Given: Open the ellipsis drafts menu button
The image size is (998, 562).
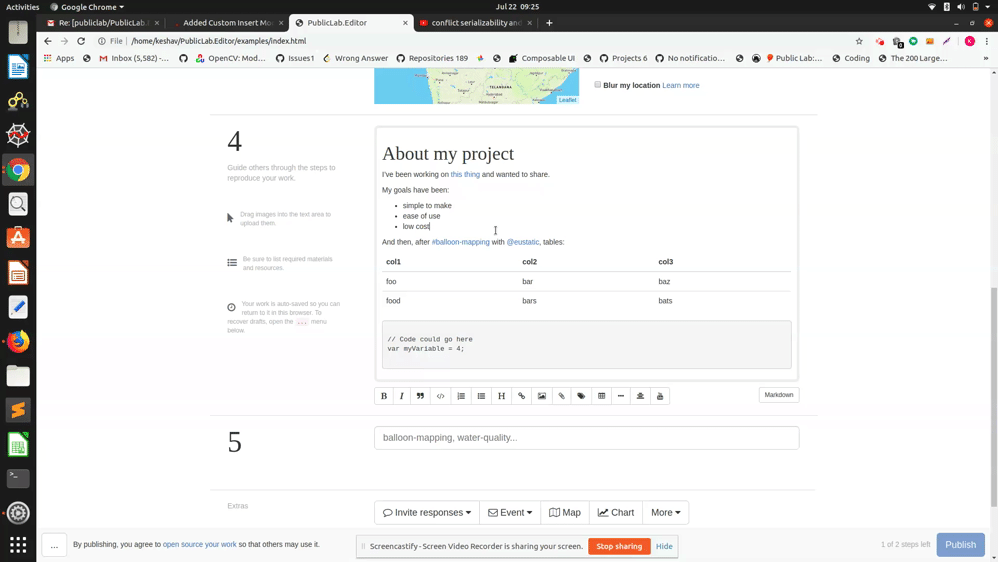Looking at the screenshot, I should click(54, 545).
